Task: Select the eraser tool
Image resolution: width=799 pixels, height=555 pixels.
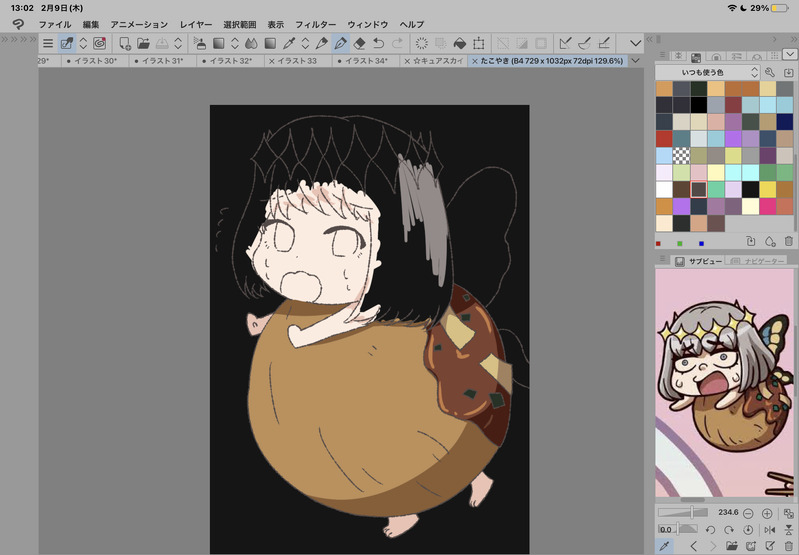Action: 359,43
